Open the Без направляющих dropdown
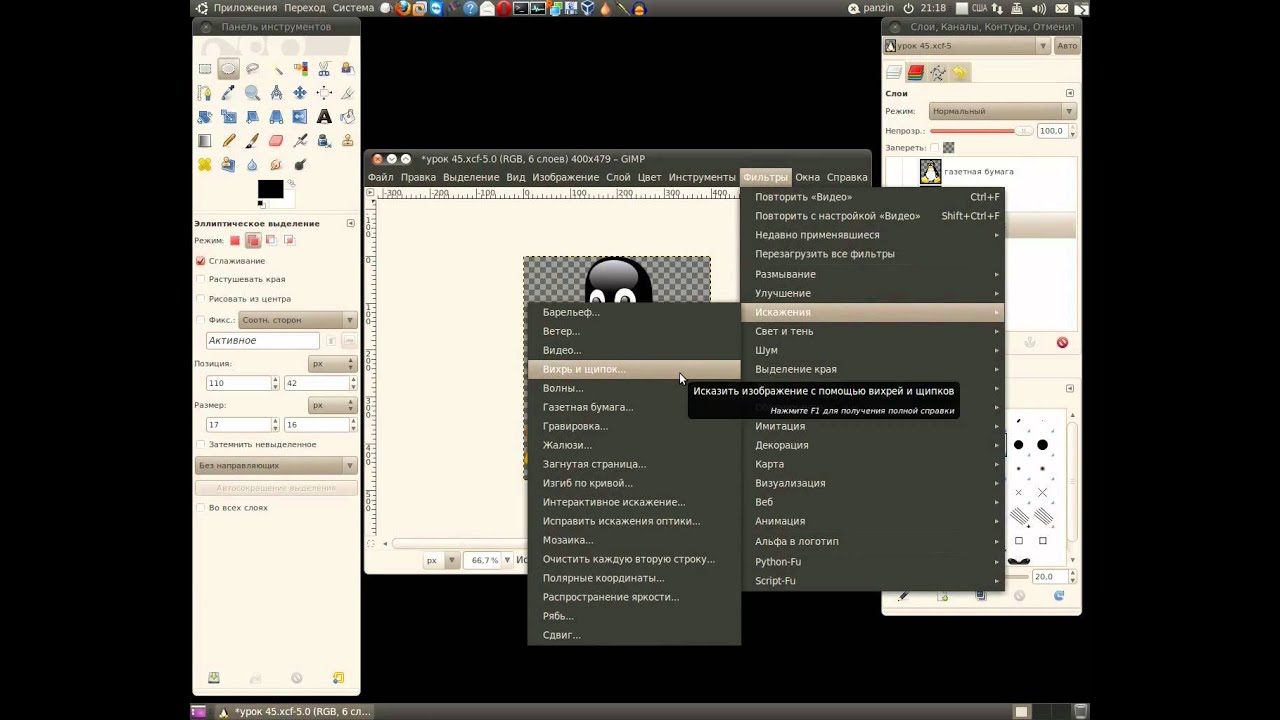 [x=276, y=466]
